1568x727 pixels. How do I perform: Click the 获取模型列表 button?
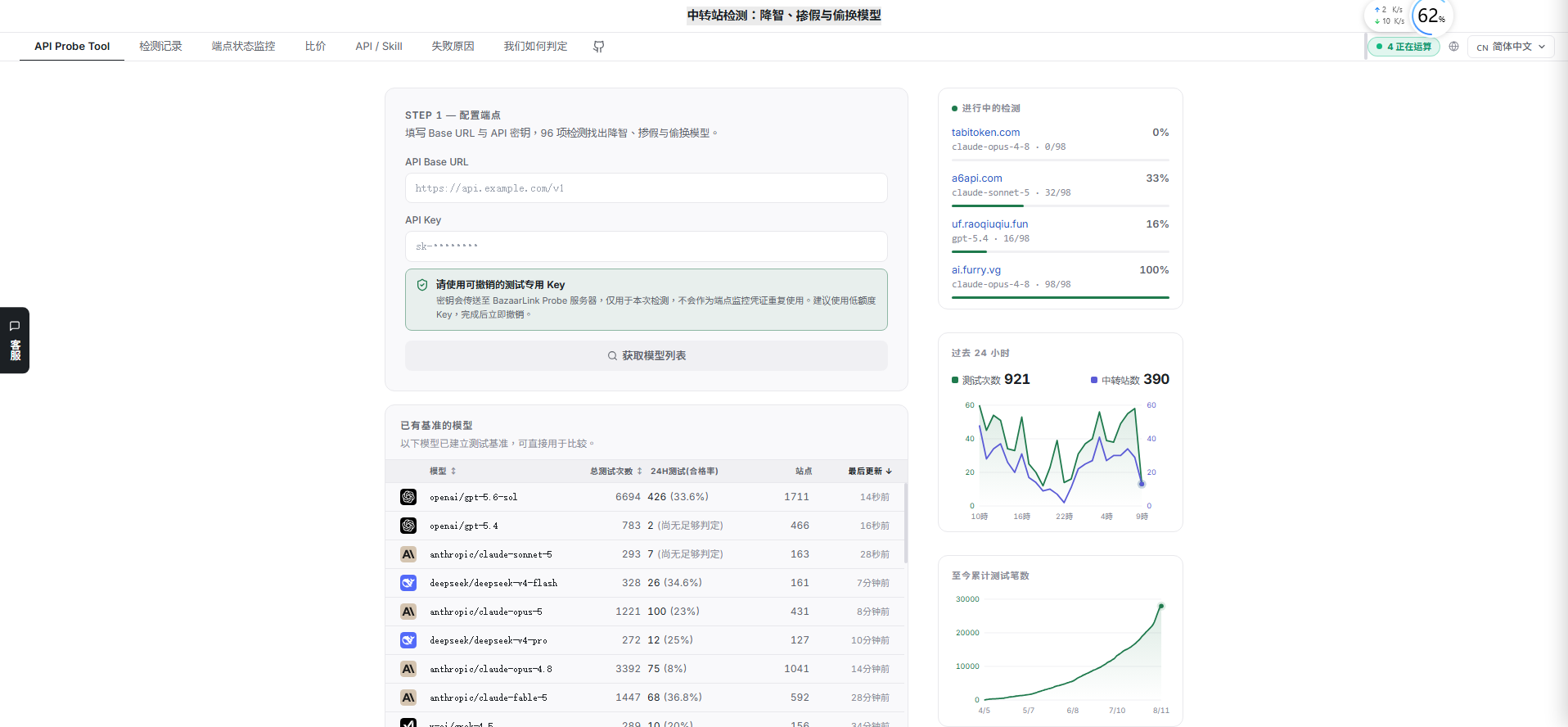[647, 355]
